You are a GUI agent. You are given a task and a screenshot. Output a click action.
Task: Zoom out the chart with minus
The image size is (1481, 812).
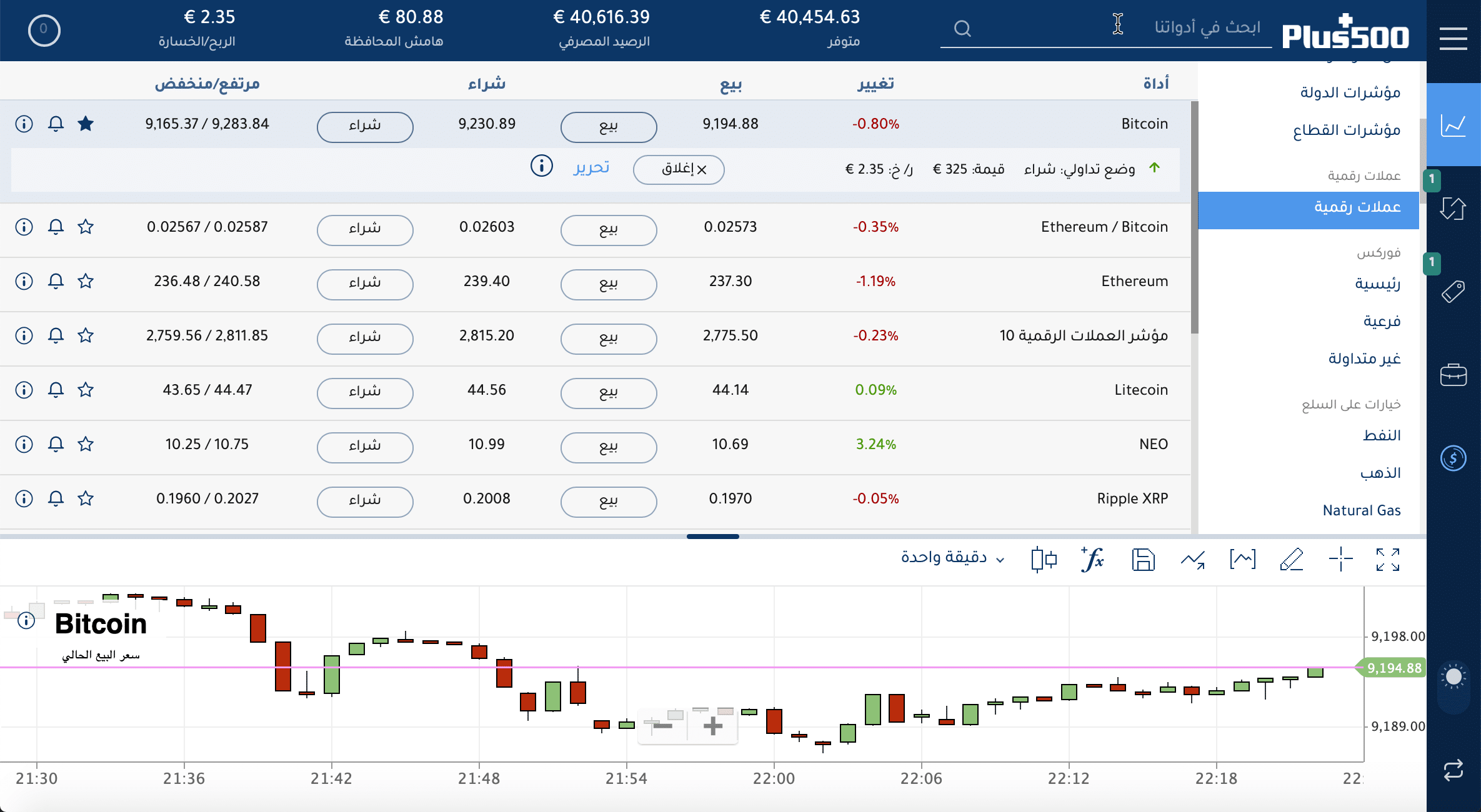tap(662, 725)
